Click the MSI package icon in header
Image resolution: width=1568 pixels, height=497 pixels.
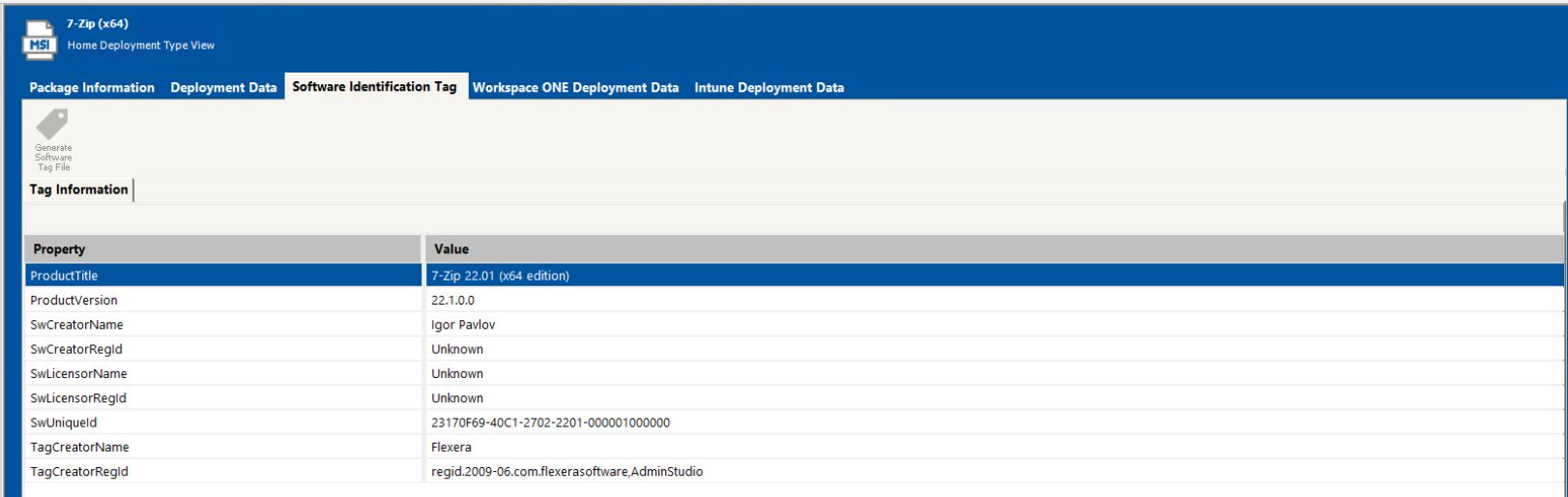click(40, 39)
